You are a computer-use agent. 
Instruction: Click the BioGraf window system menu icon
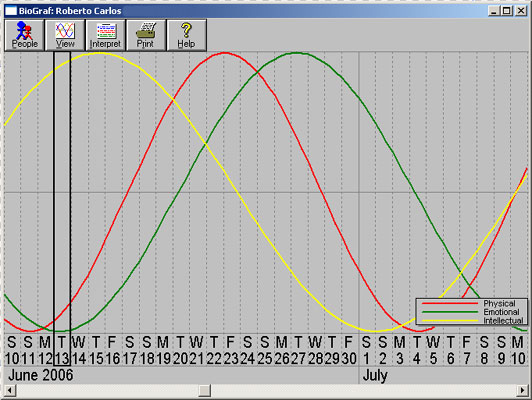[x=11, y=11]
